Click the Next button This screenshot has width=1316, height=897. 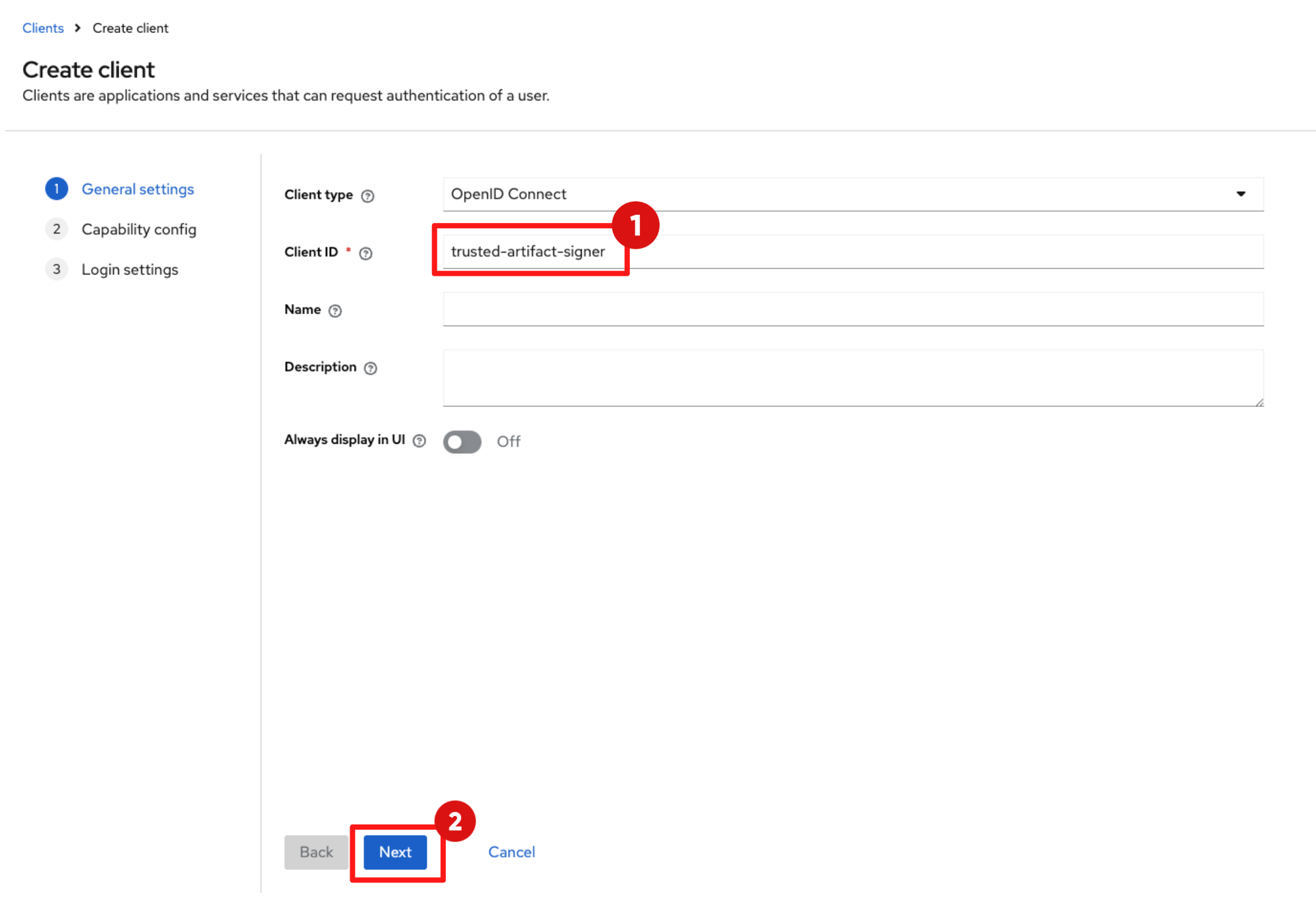click(395, 851)
